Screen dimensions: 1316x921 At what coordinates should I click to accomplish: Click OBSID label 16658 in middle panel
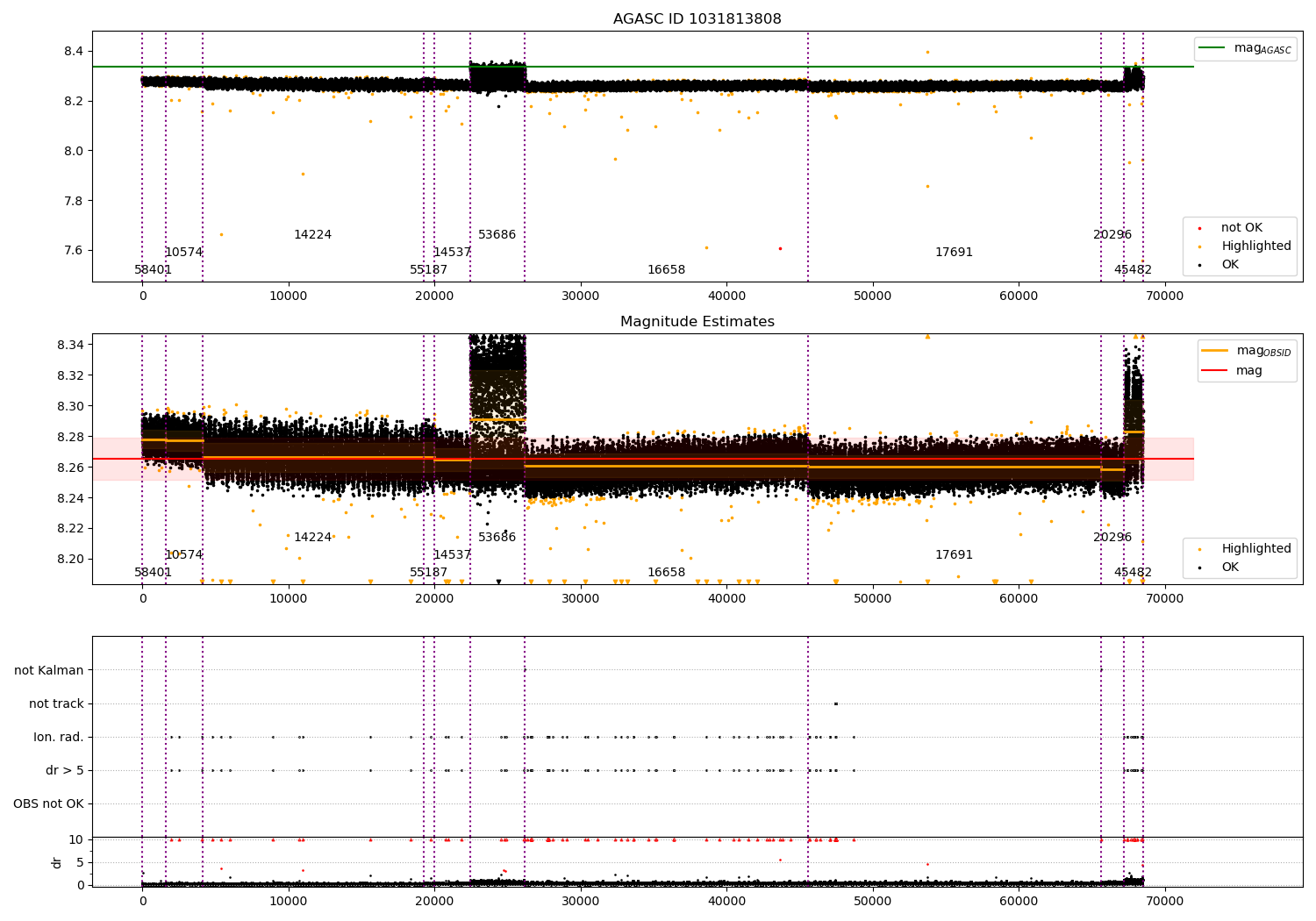[667, 573]
